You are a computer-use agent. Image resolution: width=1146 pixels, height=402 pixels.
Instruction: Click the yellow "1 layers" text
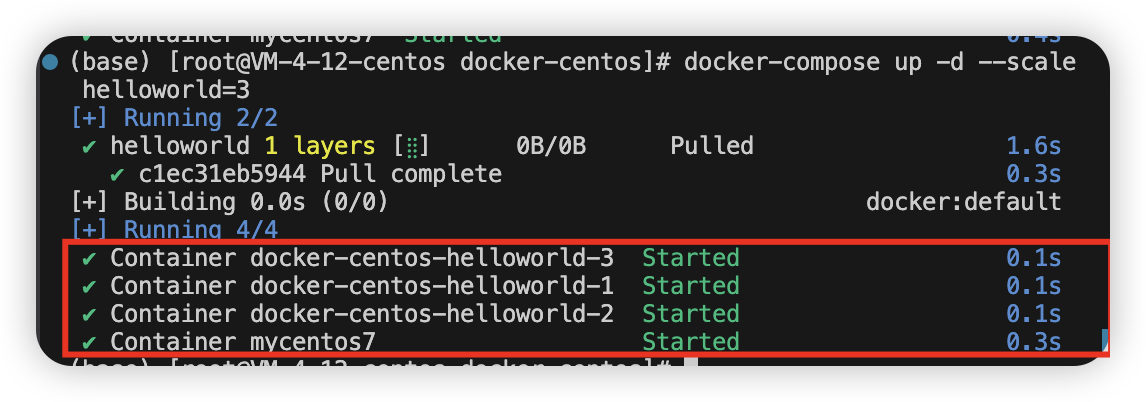(320, 146)
